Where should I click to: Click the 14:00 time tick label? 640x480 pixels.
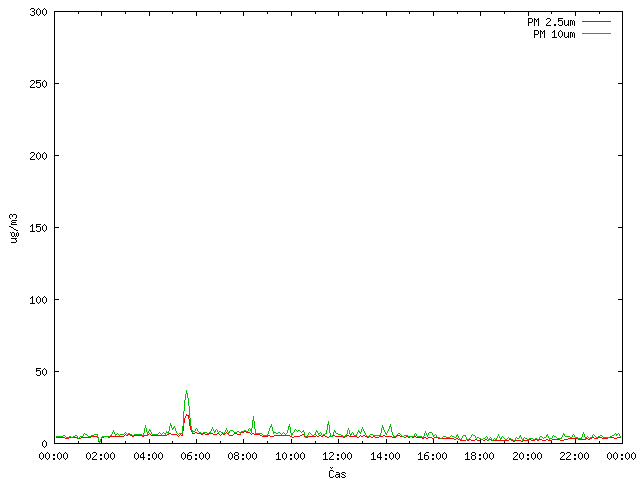coord(385,456)
